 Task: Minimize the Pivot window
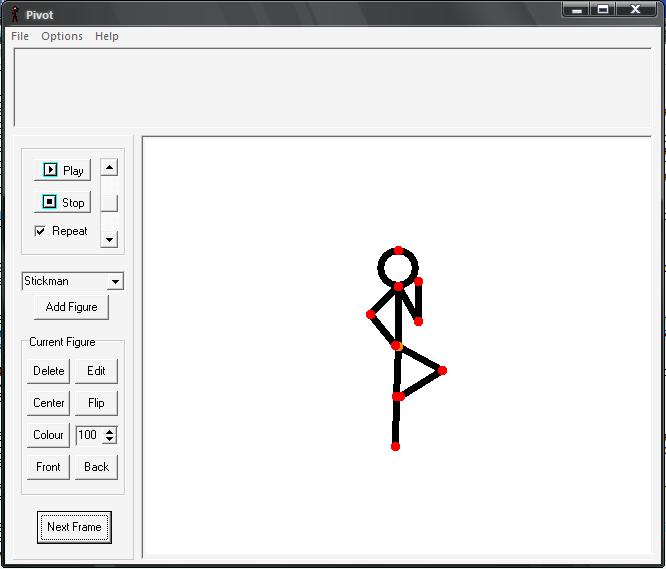click(x=576, y=9)
